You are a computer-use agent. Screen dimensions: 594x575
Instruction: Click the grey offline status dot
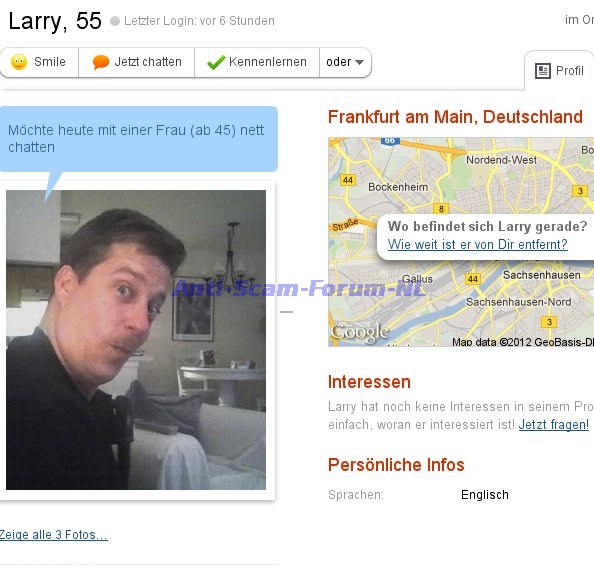(115, 21)
